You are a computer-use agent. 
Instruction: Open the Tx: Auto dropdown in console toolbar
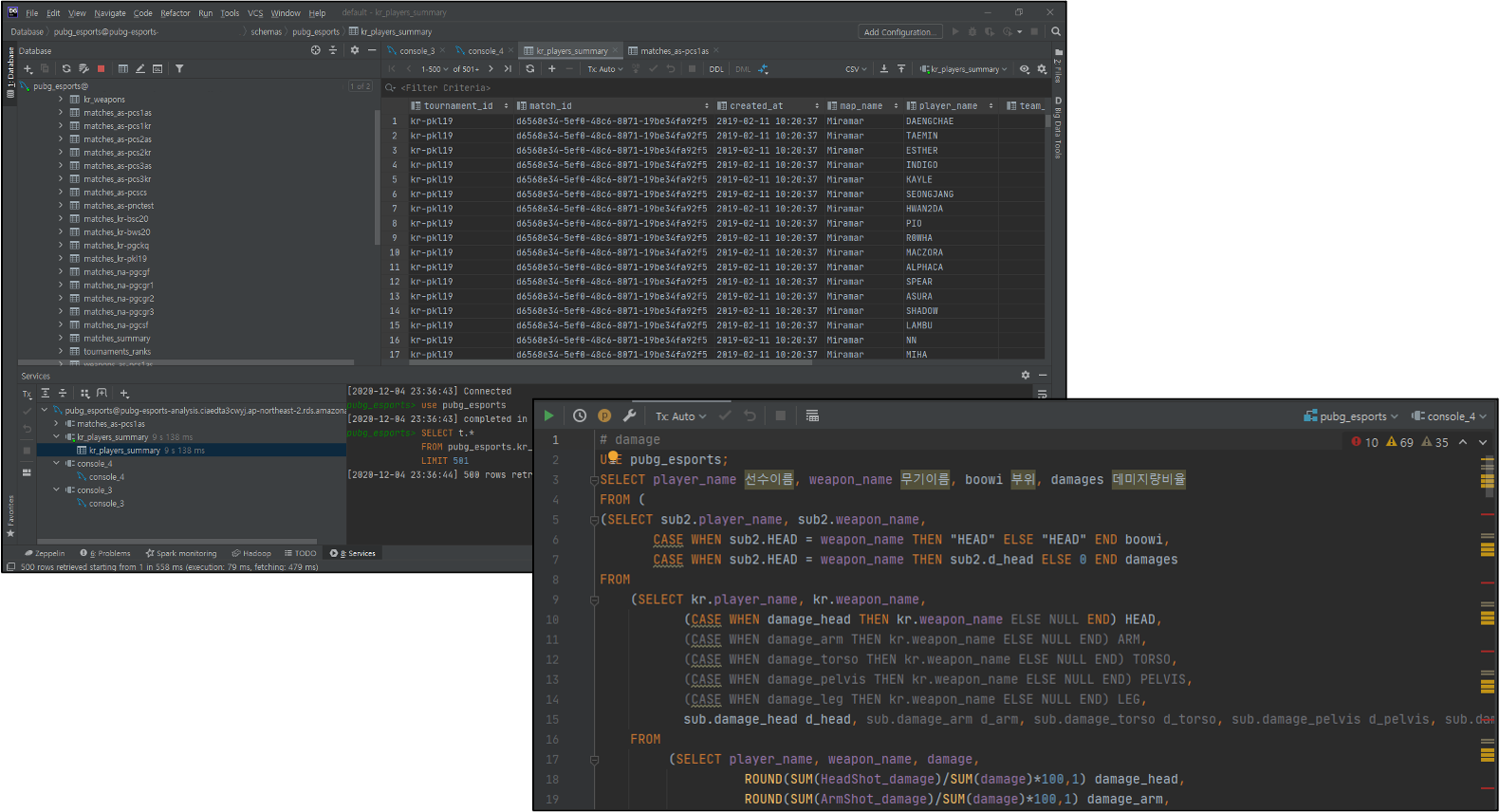tap(680, 416)
